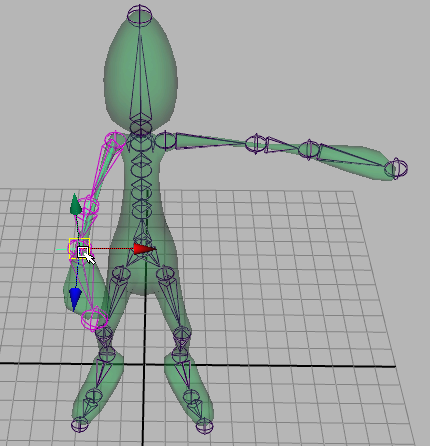The height and width of the screenshot is (446, 430).
Task: Select the magenta wrist joint near the hip
Action: [x=95, y=320]
